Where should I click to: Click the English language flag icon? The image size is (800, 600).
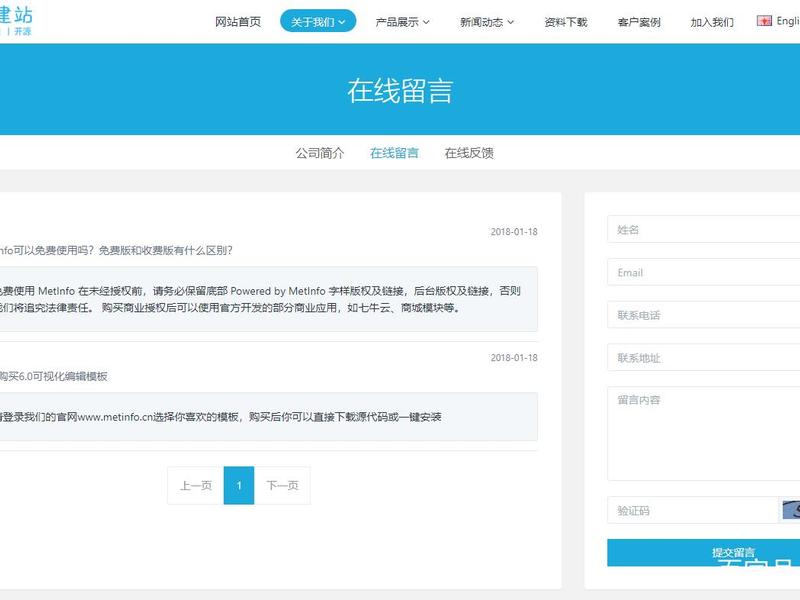pyautogui.click(x=764, y=21)
